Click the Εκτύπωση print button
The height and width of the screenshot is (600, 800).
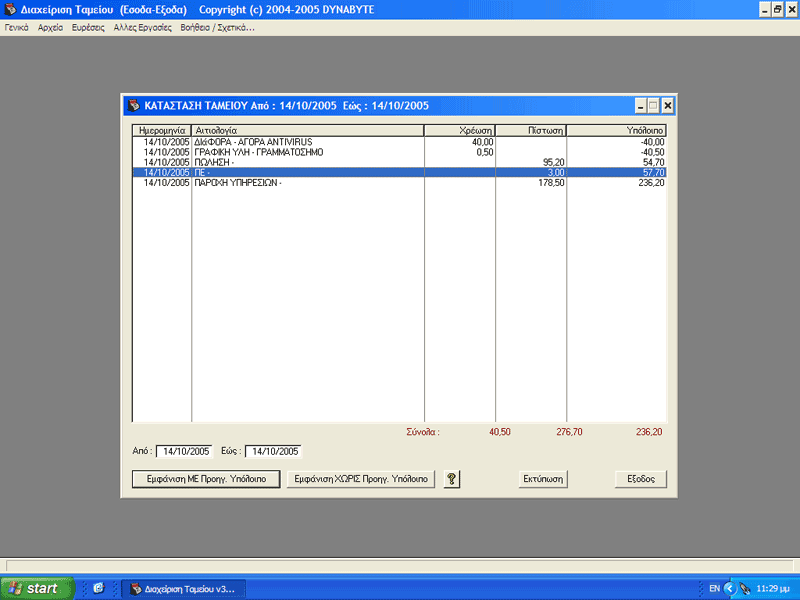pyautogui.click(x=543, y=479)
